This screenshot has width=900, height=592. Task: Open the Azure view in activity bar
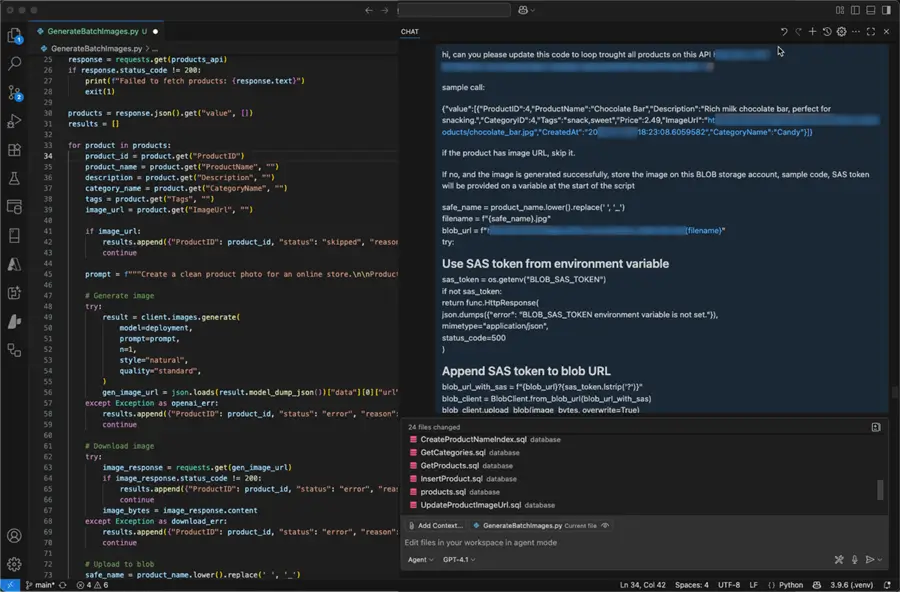click(x=14, y=264)
